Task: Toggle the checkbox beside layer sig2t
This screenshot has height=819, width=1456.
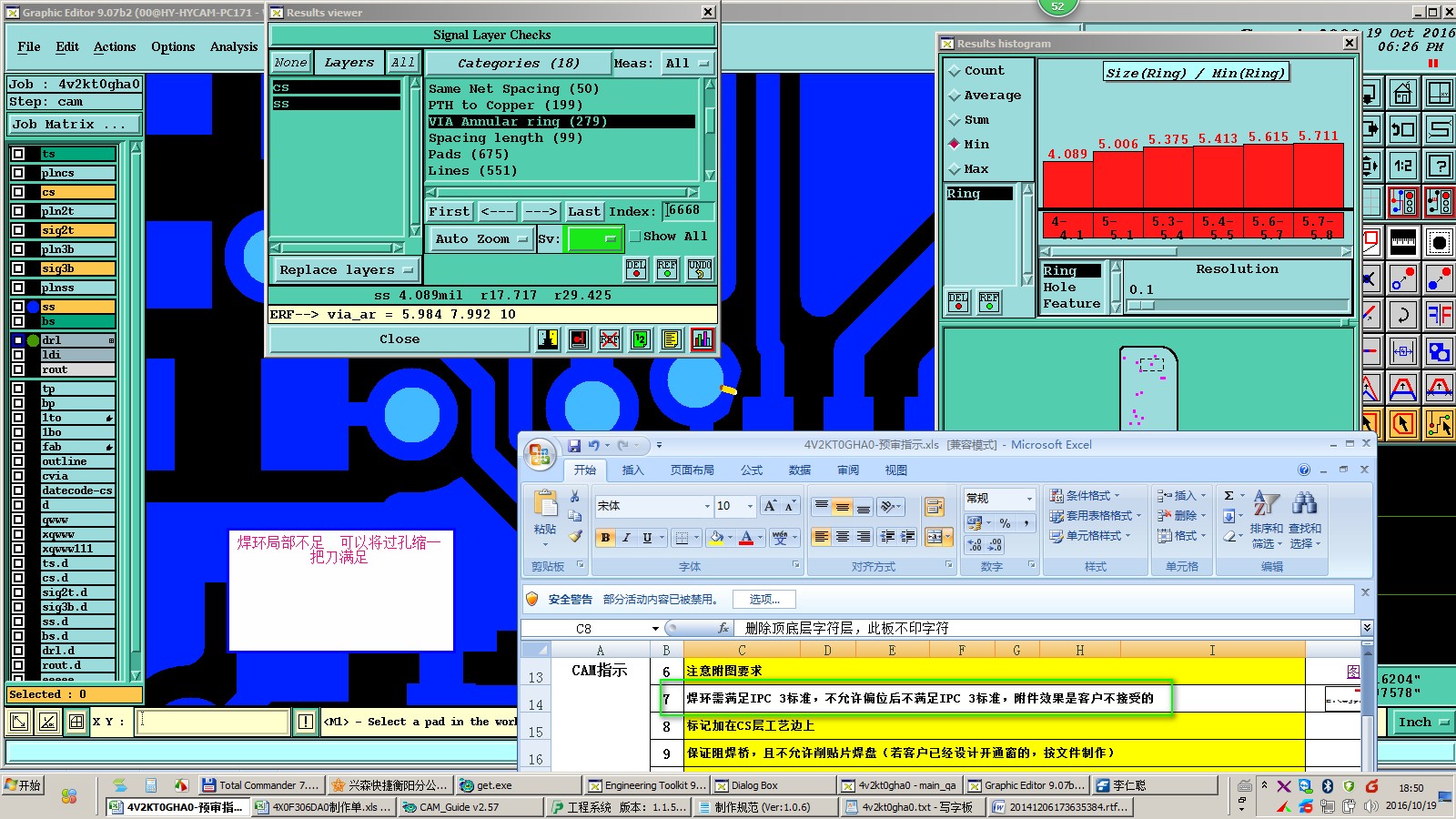Action: point(18,230)
